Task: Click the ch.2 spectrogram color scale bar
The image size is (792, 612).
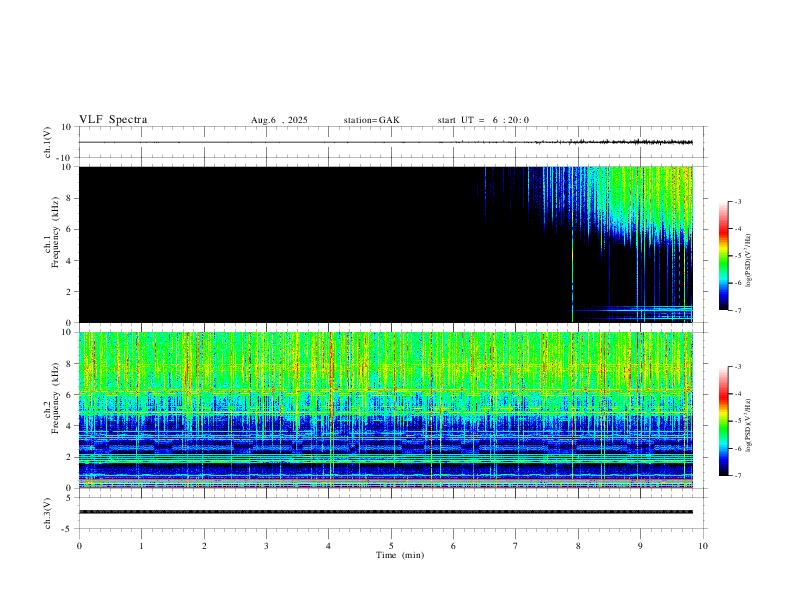Action: click(723, 421)
